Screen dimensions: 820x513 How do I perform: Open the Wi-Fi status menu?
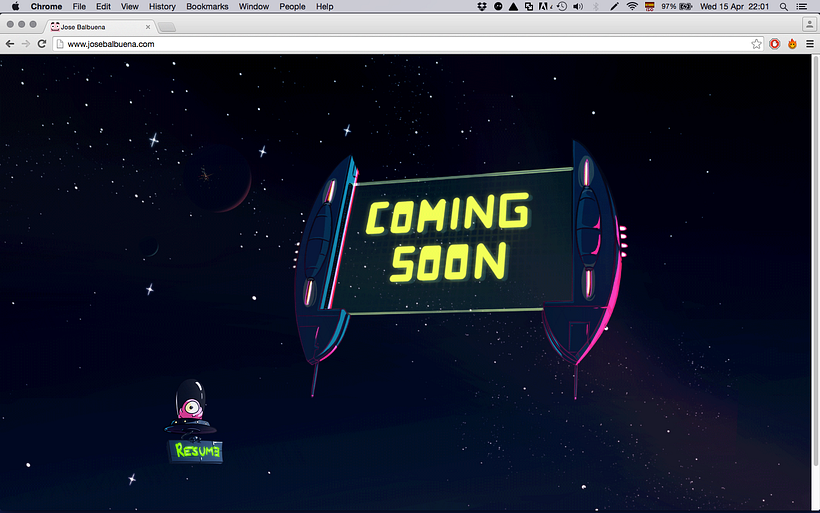click(632, 6)
